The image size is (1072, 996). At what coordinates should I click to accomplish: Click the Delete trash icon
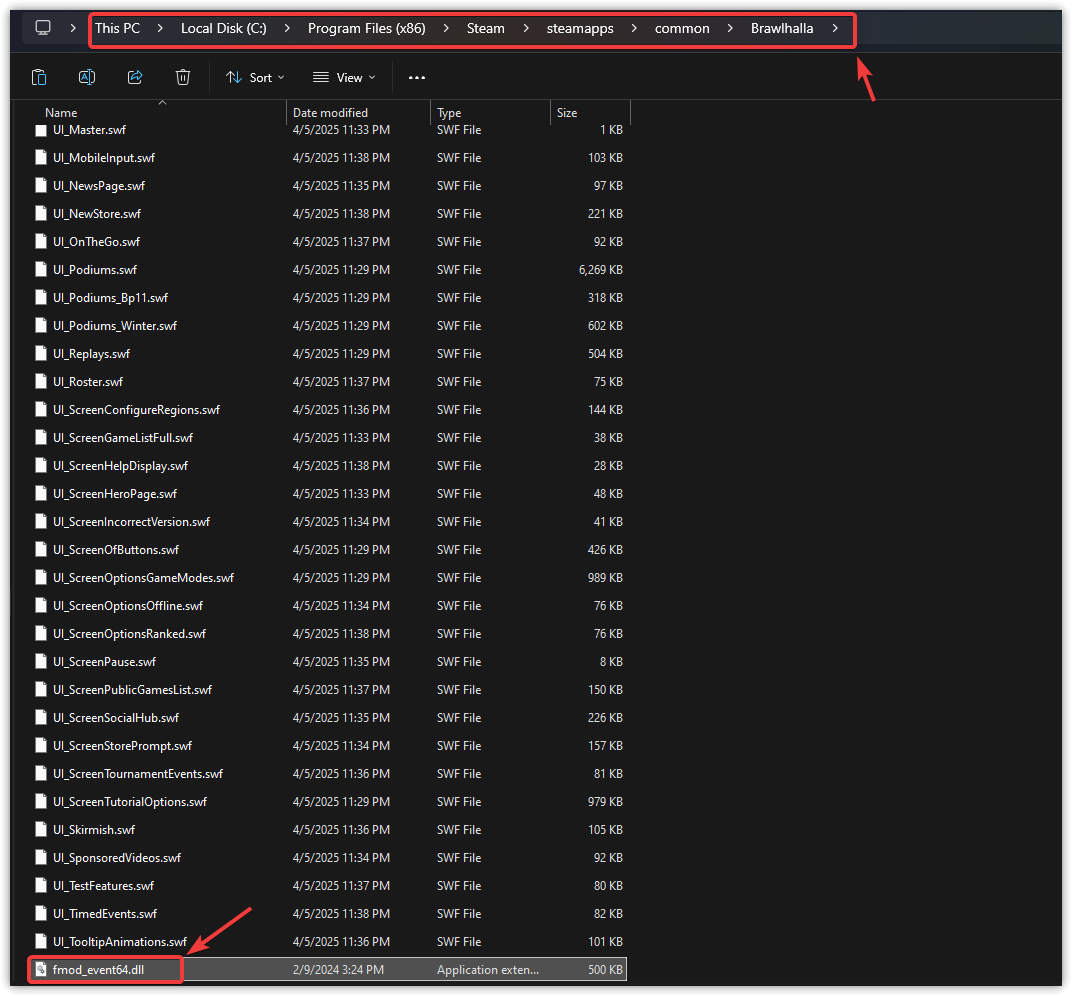point(183,77)
